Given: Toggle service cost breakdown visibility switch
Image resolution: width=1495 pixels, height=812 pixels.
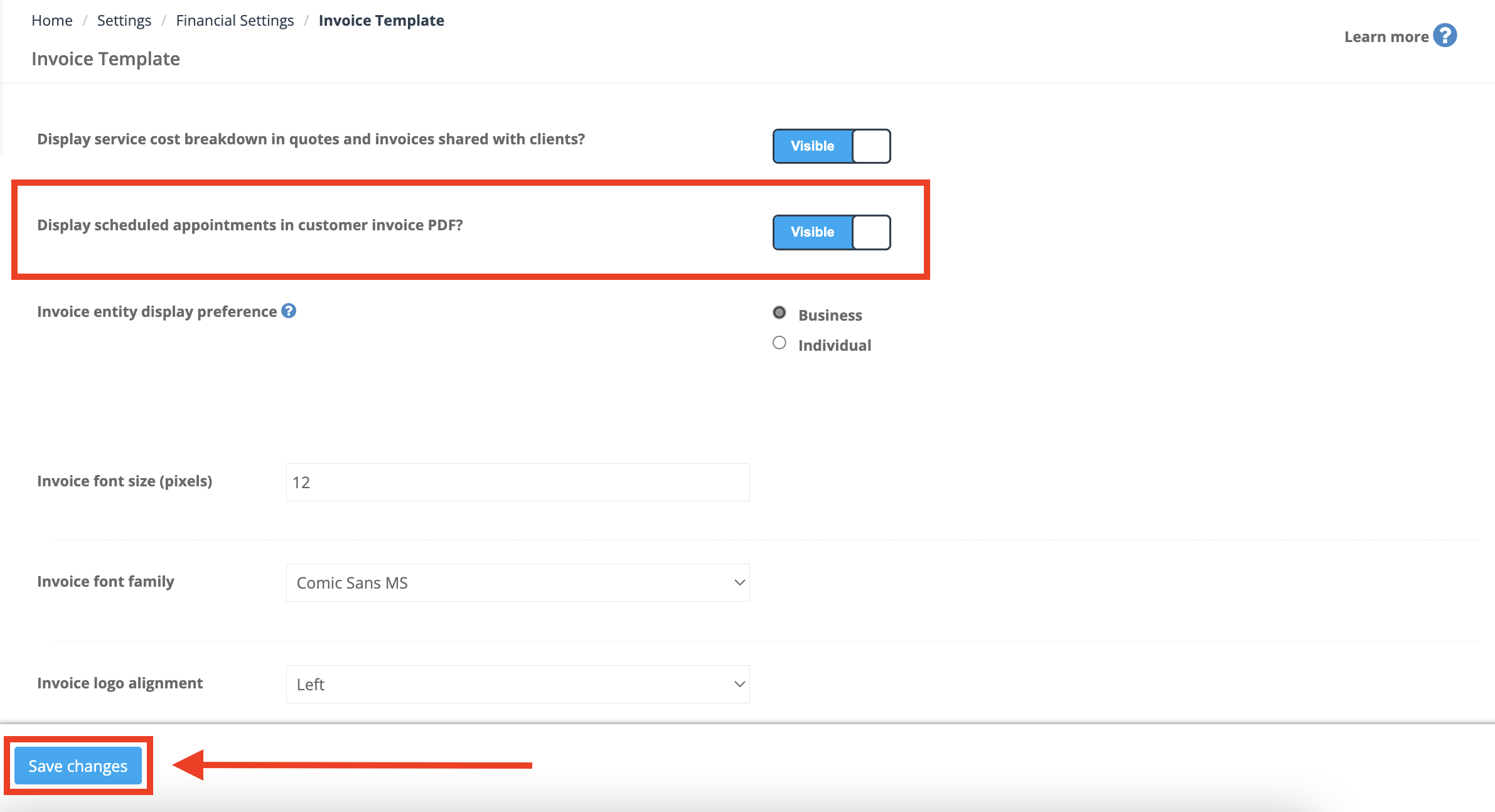Looking at the screenshot, I should 832,146.
